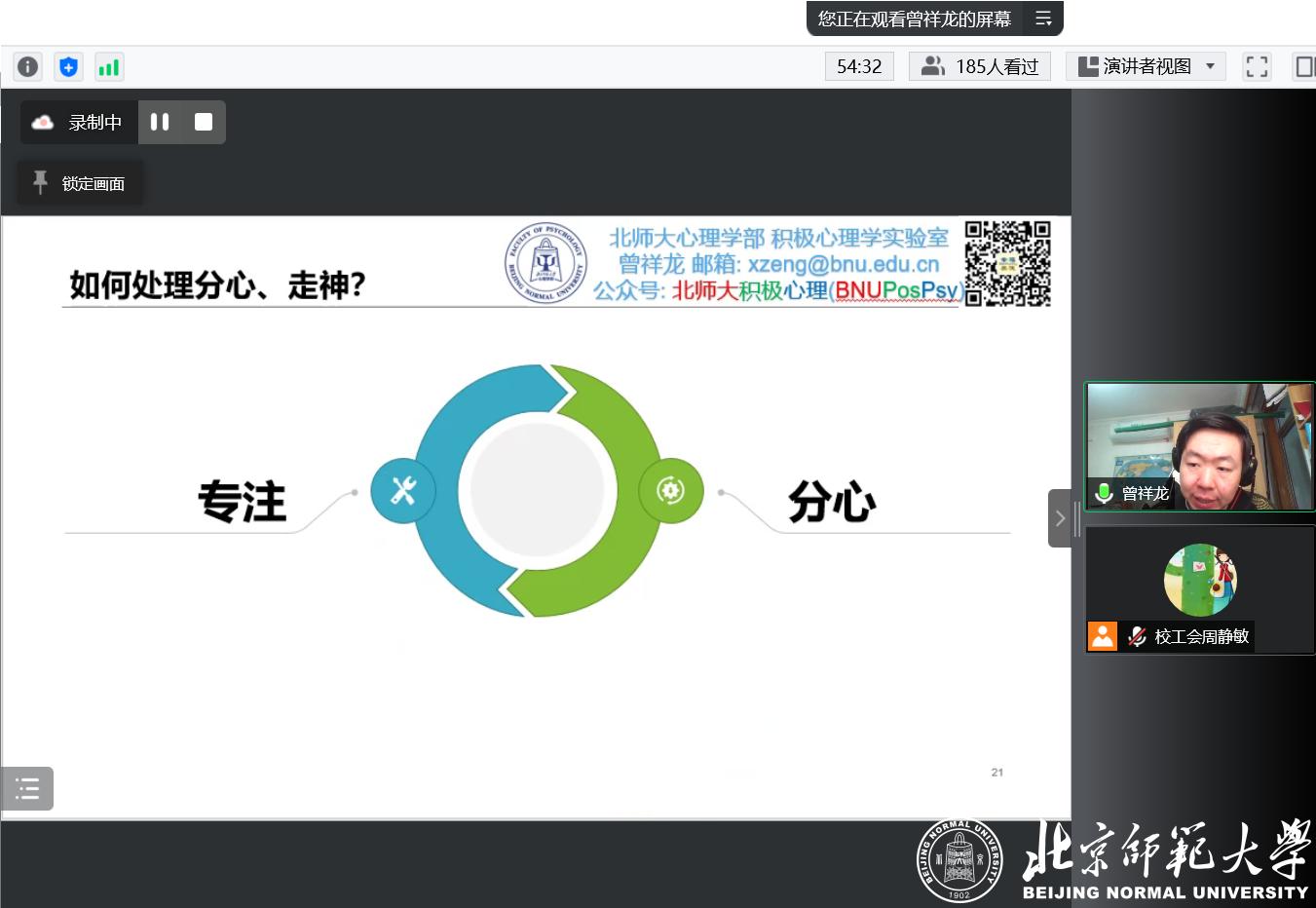Click the meeting timer 54:32
This screenshot has height=908, width=1316.
[858, 66]
